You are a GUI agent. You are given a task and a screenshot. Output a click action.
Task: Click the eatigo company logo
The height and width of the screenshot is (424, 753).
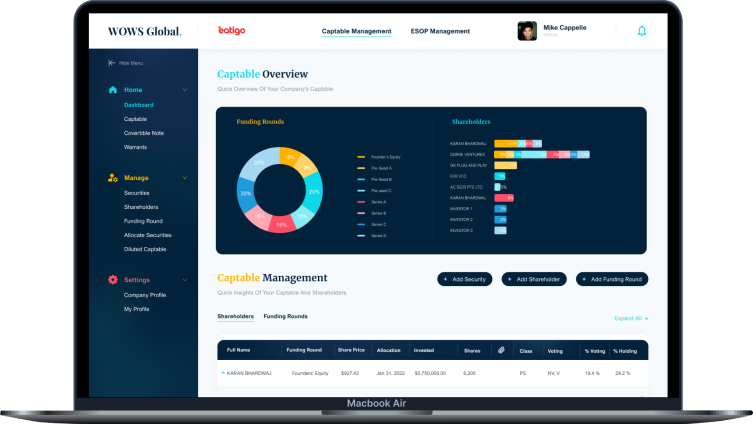tap(231, 31)
